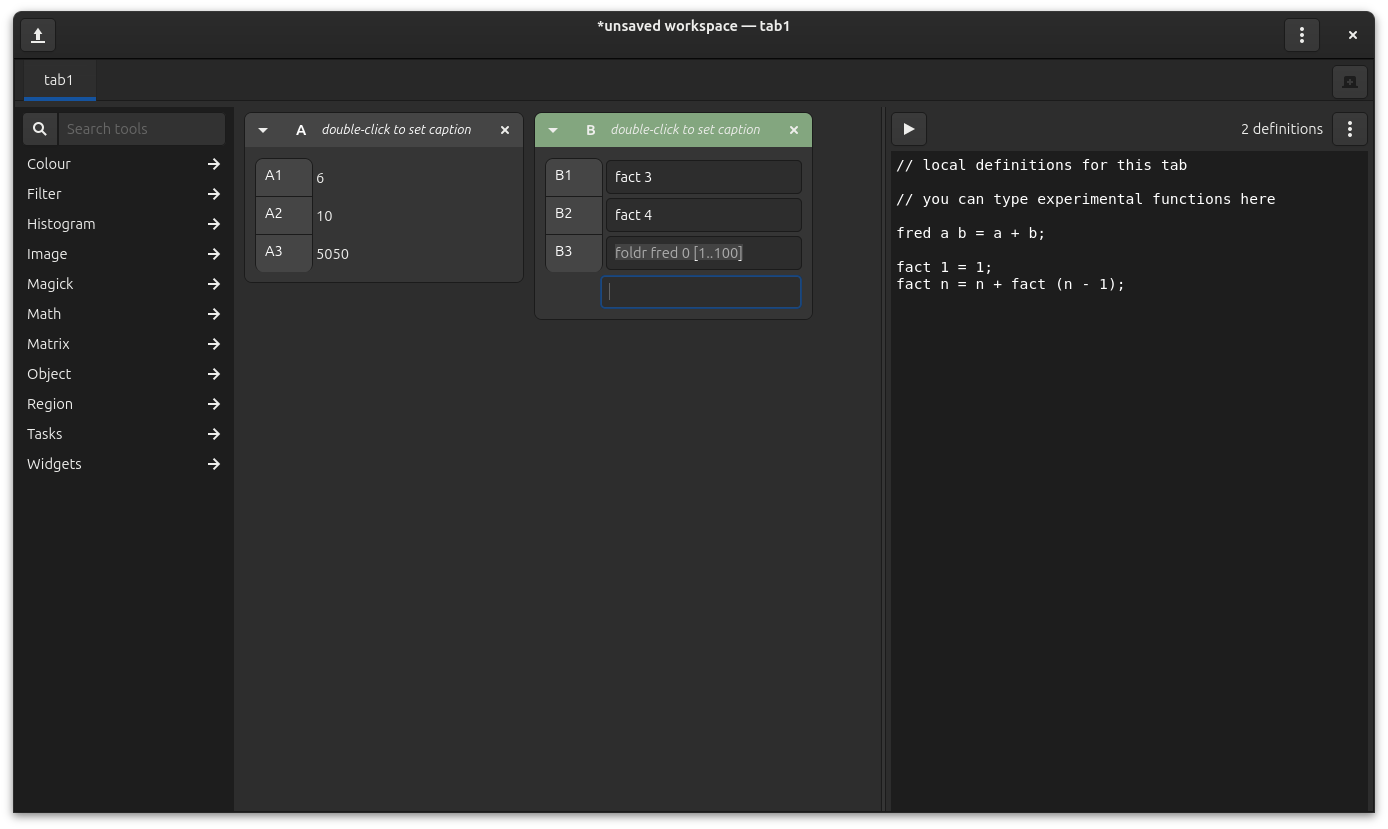Viewport: 1388px width, 829px height.
Task: Open the Histogram tool category
Action: (123, 224)
